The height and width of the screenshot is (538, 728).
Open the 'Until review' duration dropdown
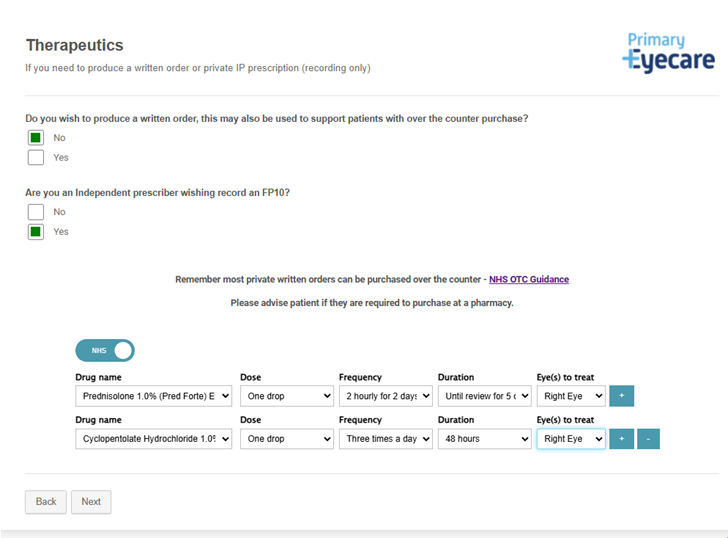click(484, 396)
